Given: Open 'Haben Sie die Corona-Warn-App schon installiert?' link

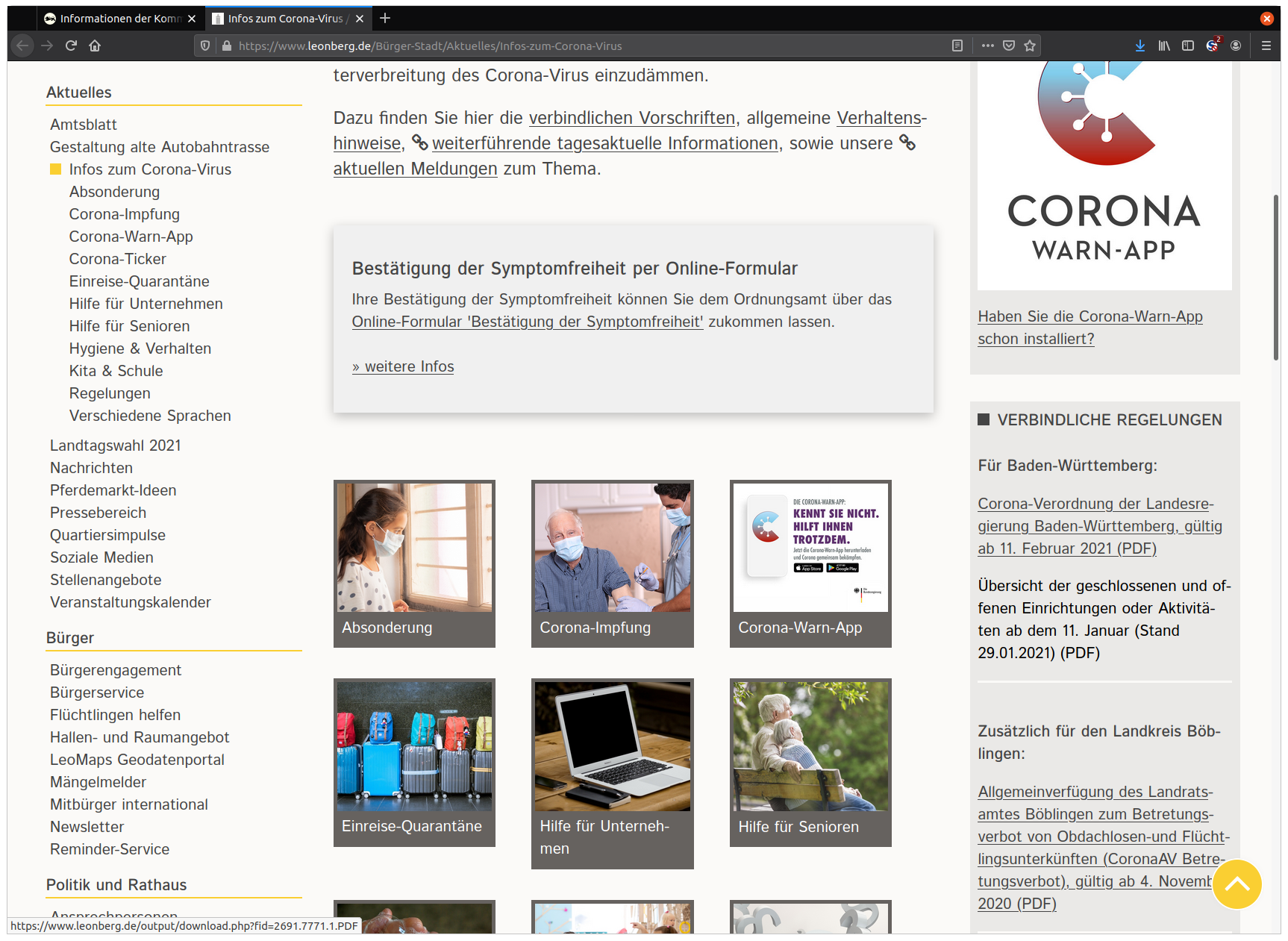Looking at the screenshot, I should pos(1090,328).
